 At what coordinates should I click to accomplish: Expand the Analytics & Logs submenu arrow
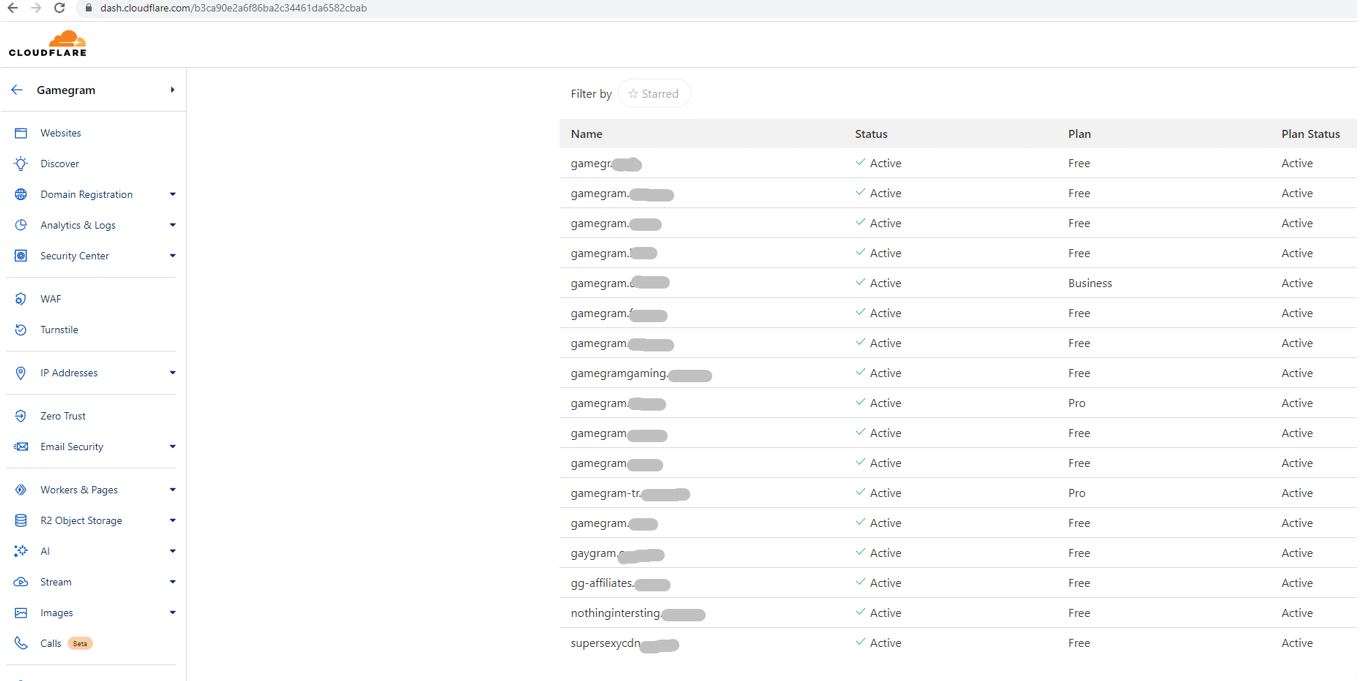(172, 225)
